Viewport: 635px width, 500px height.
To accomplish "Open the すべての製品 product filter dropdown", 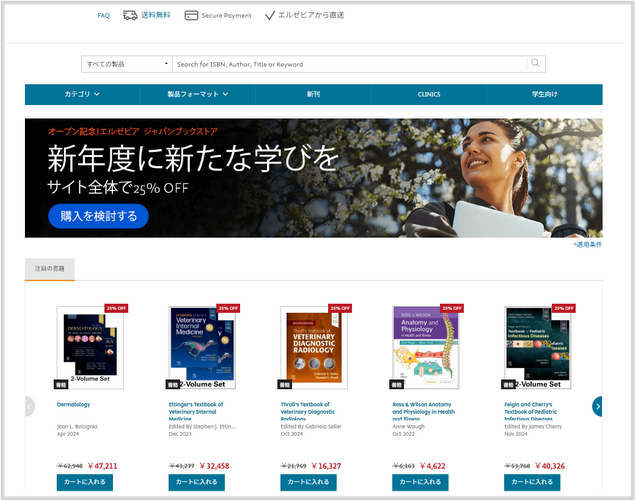I will 127,64.
